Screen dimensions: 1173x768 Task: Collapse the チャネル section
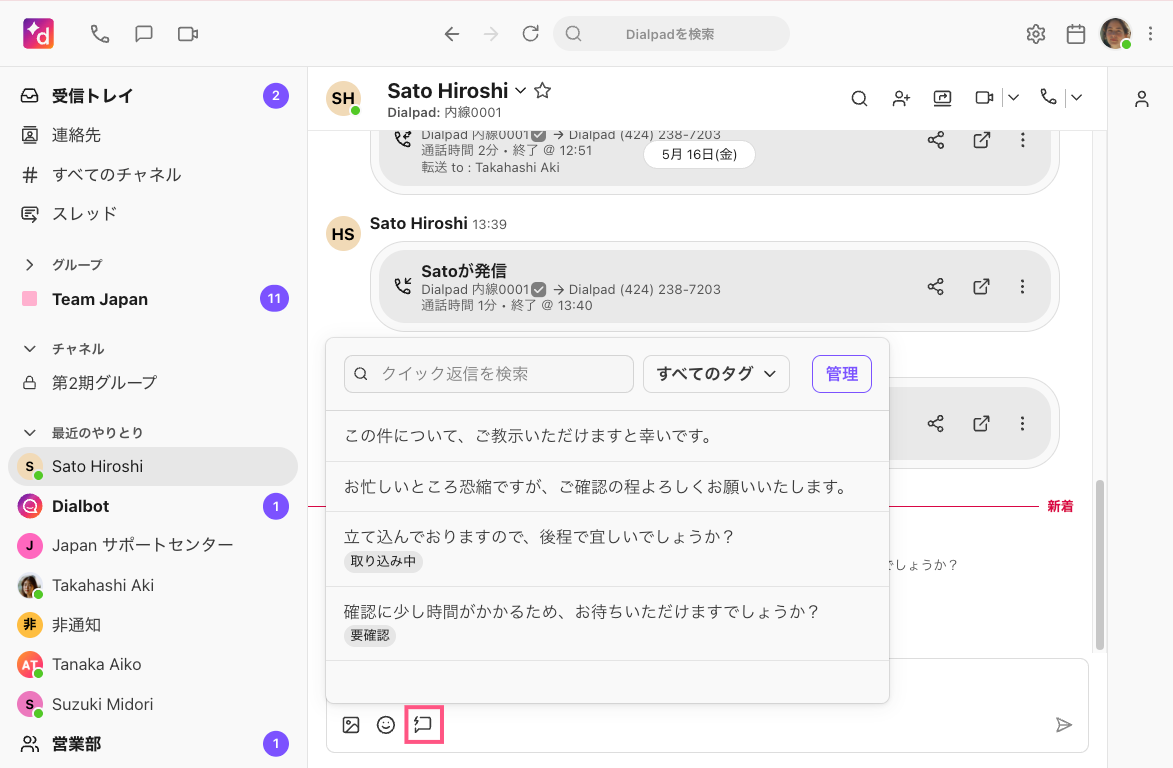[x=30, y=348]
